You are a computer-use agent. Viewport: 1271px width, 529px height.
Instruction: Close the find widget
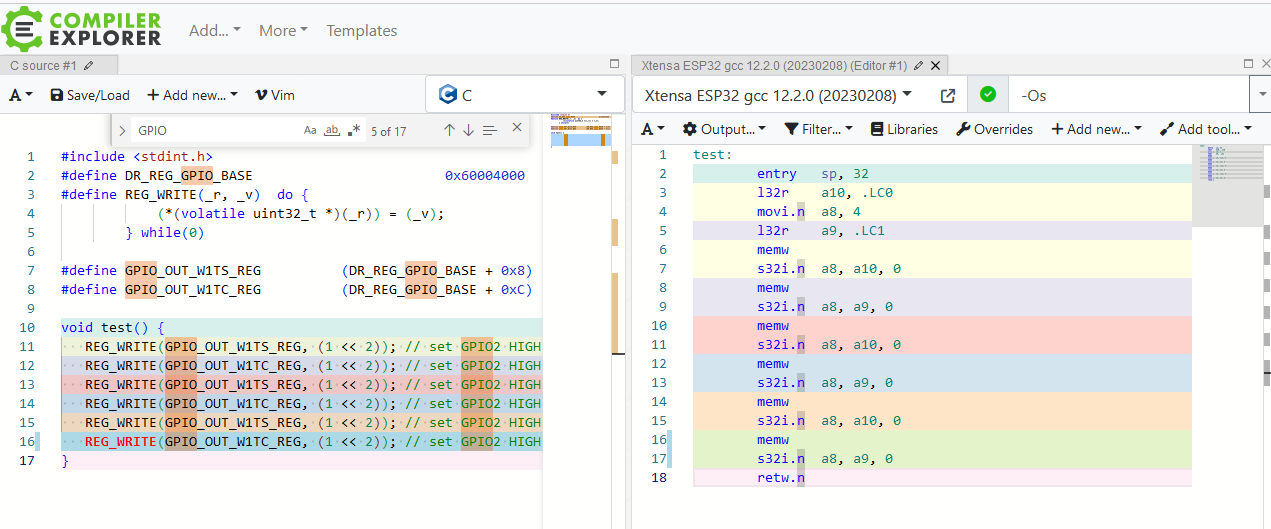pos(517,128)
